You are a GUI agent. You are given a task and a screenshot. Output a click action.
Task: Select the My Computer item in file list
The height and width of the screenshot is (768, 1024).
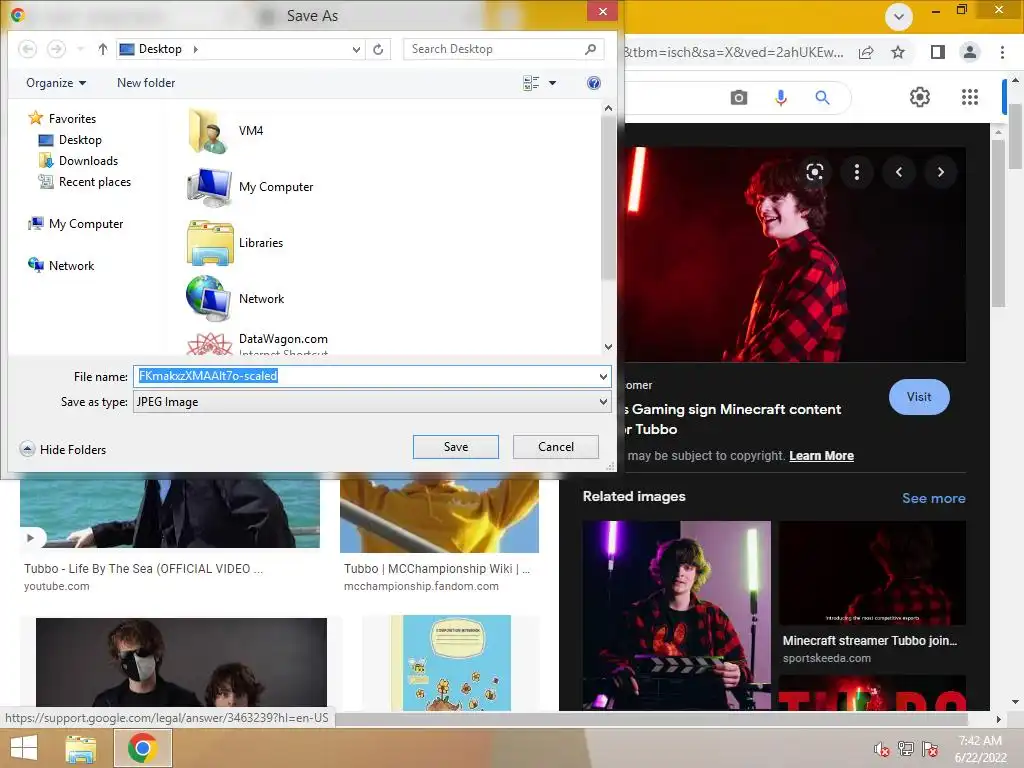click(x=251, y=187)
